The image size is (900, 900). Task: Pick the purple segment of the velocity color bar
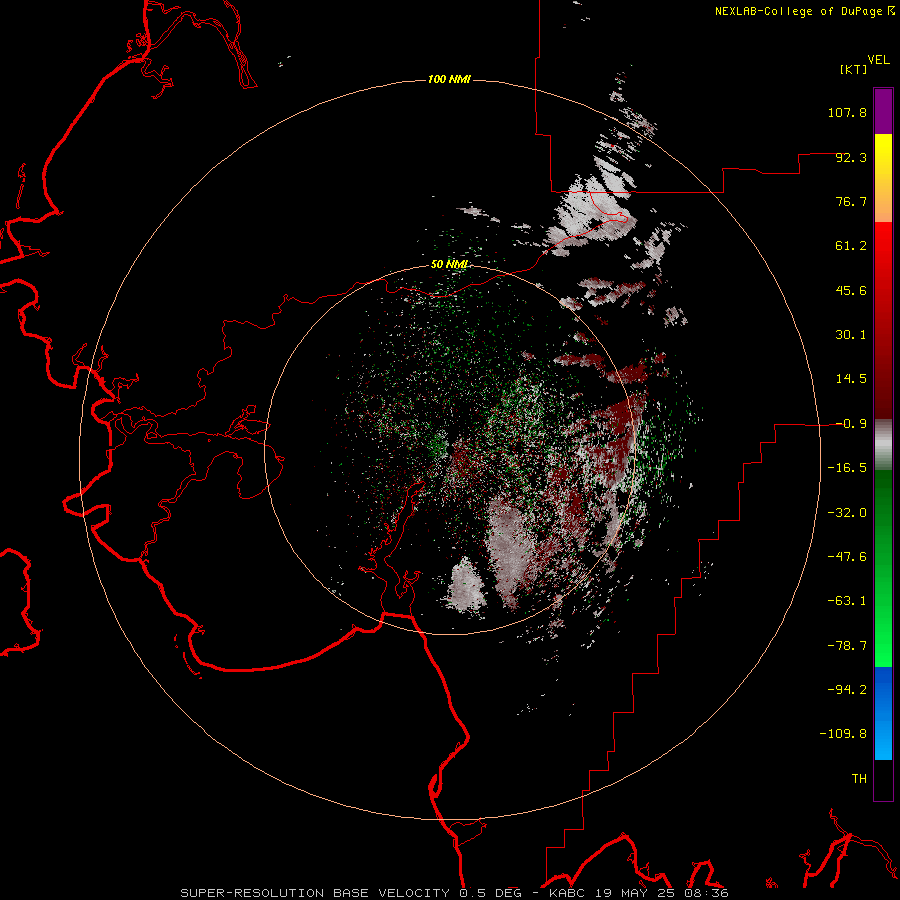click(x=883, y=111)
